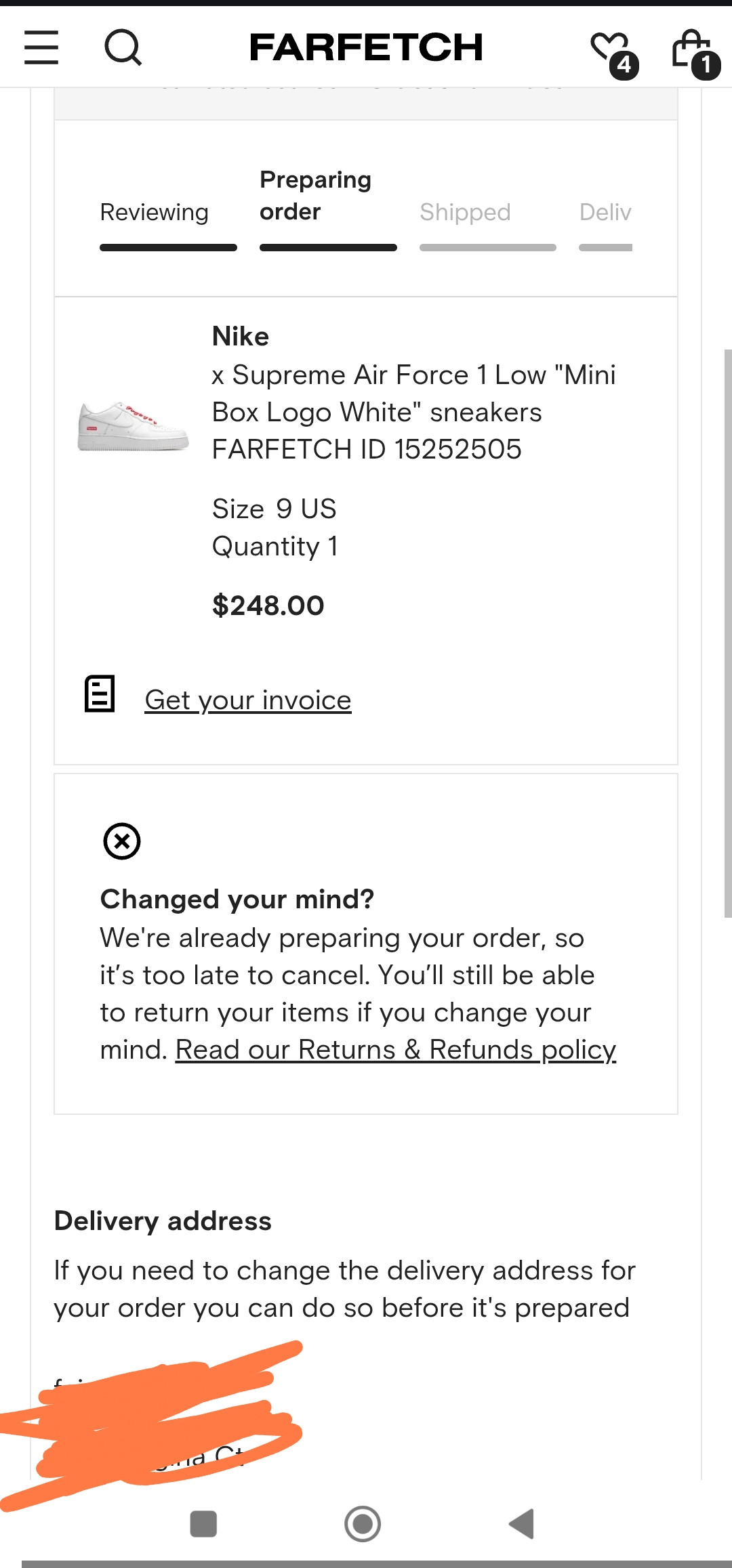The height and width of the screenshot is (1568, 732).
Task: Open the hamburger navigation menu
Action: pos(41,47)
